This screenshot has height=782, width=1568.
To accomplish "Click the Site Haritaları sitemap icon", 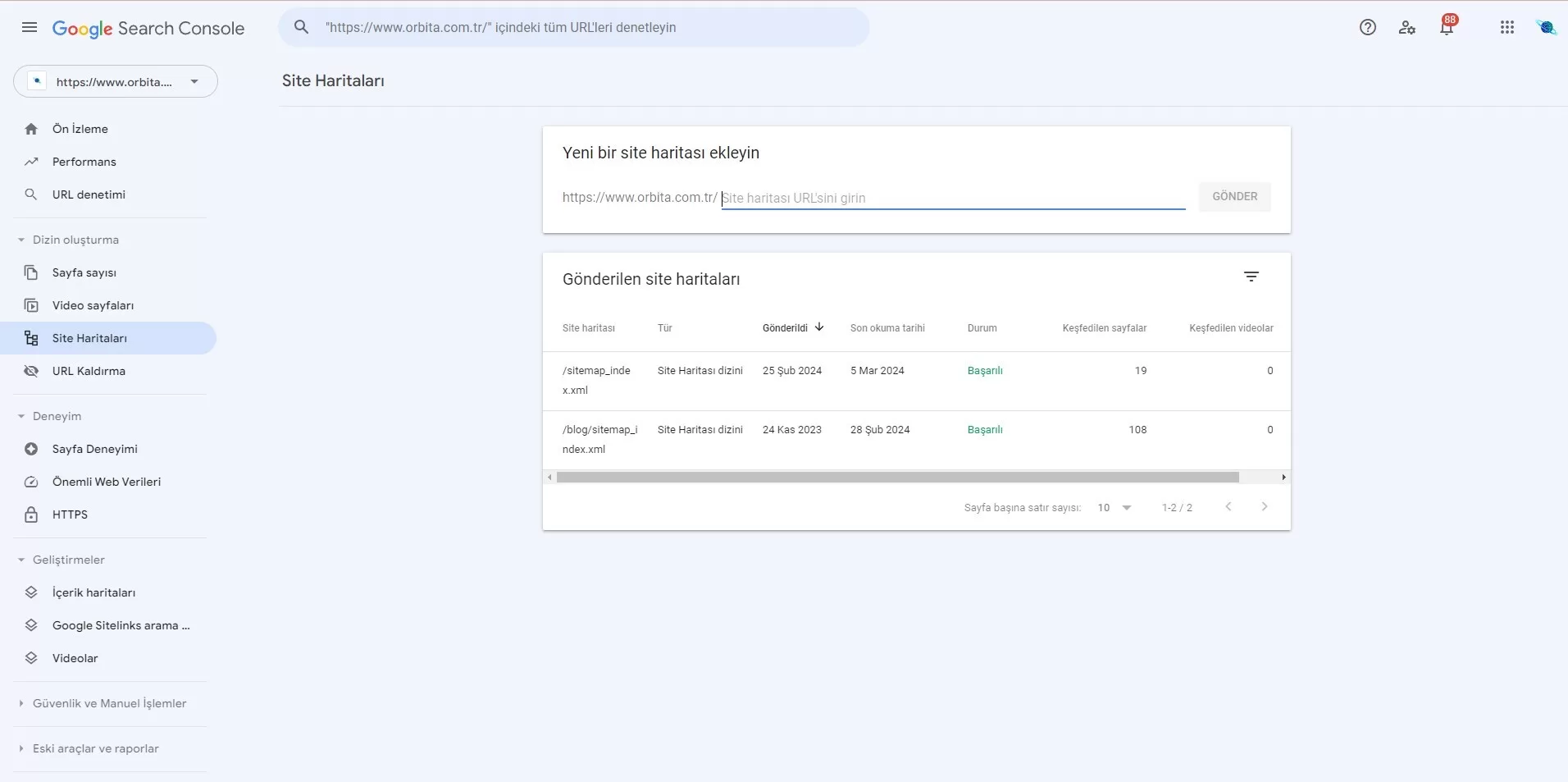I will (x=31, y=338).
